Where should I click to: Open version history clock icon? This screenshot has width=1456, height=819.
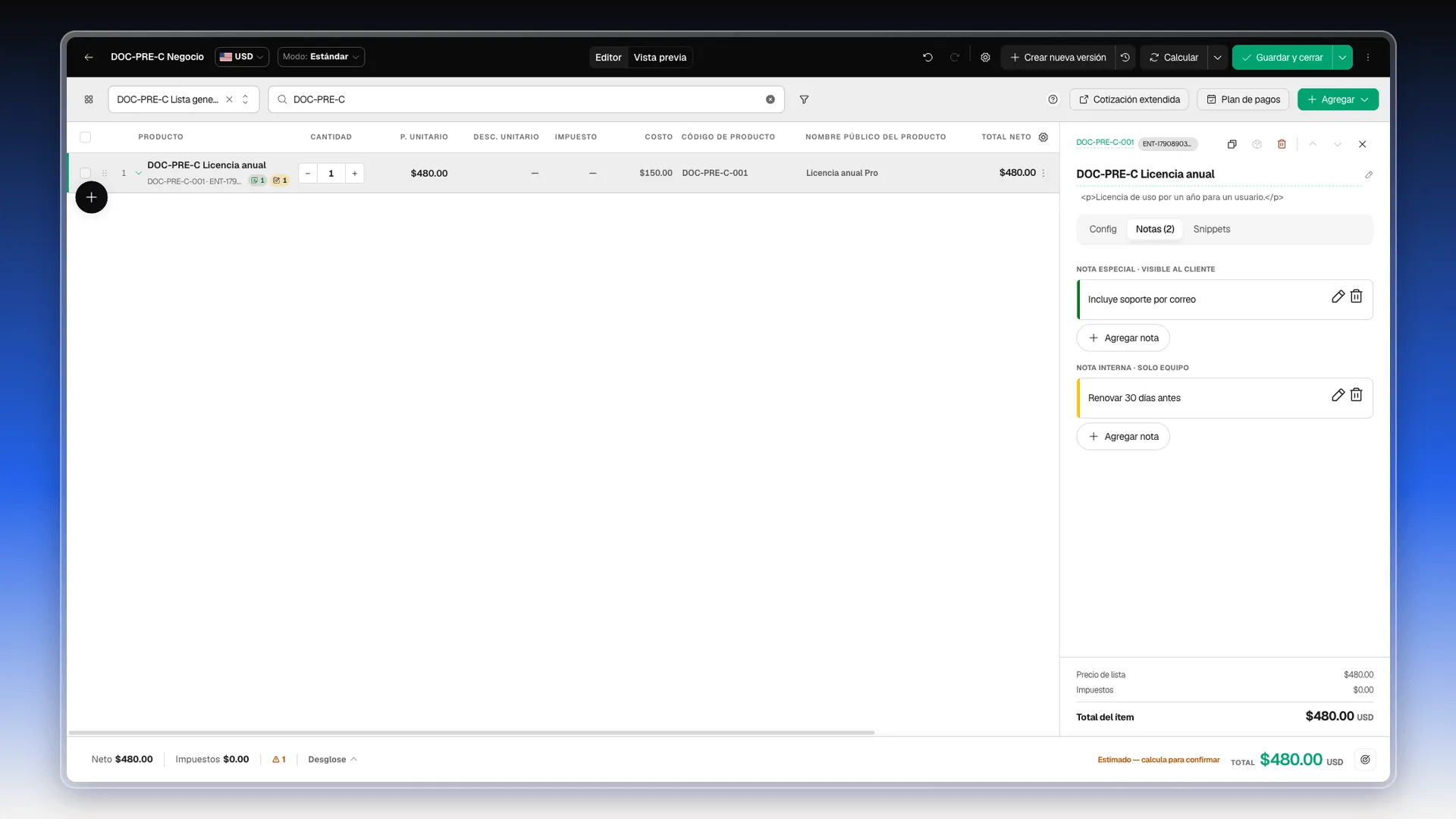pyautogui.click(x=1125, y=57)
